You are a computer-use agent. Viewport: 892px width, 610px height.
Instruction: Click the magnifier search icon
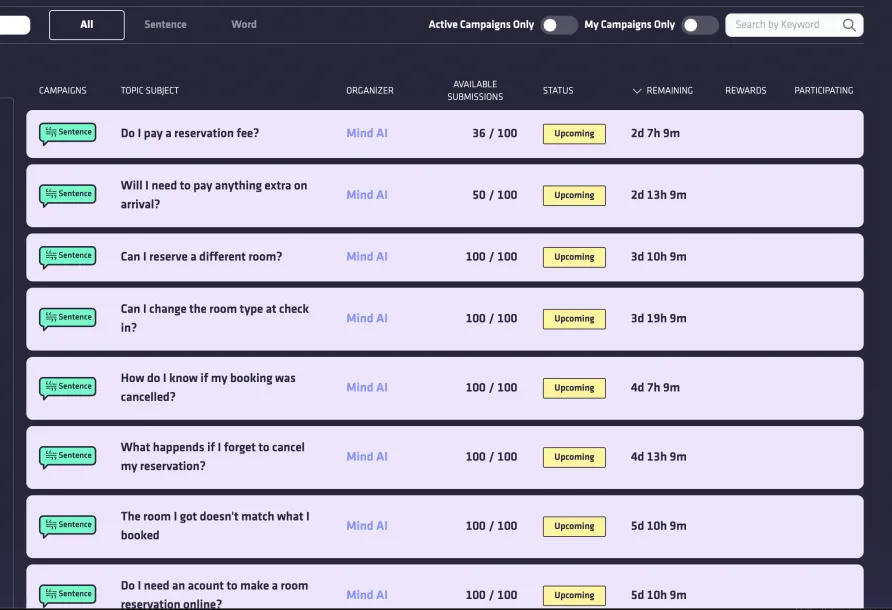(x=849, y=25)
